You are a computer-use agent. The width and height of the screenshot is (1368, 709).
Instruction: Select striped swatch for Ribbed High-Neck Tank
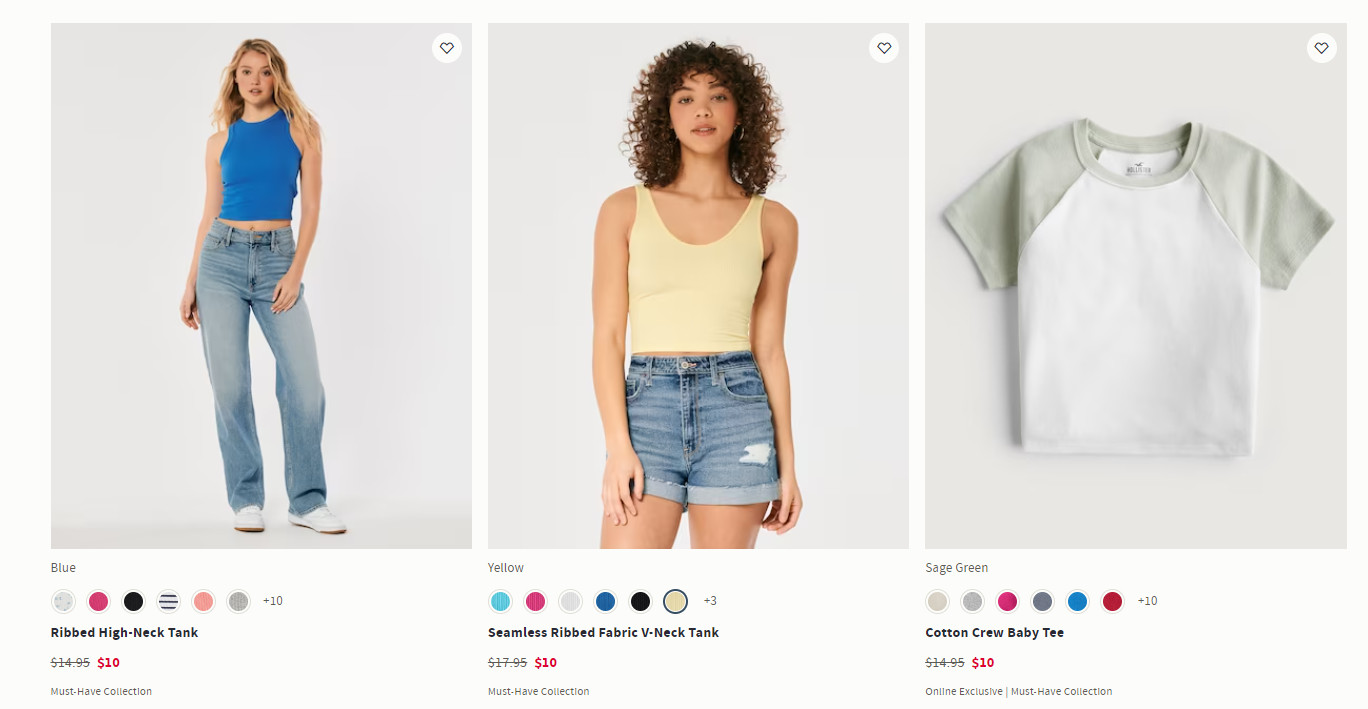tap(168, 601)
